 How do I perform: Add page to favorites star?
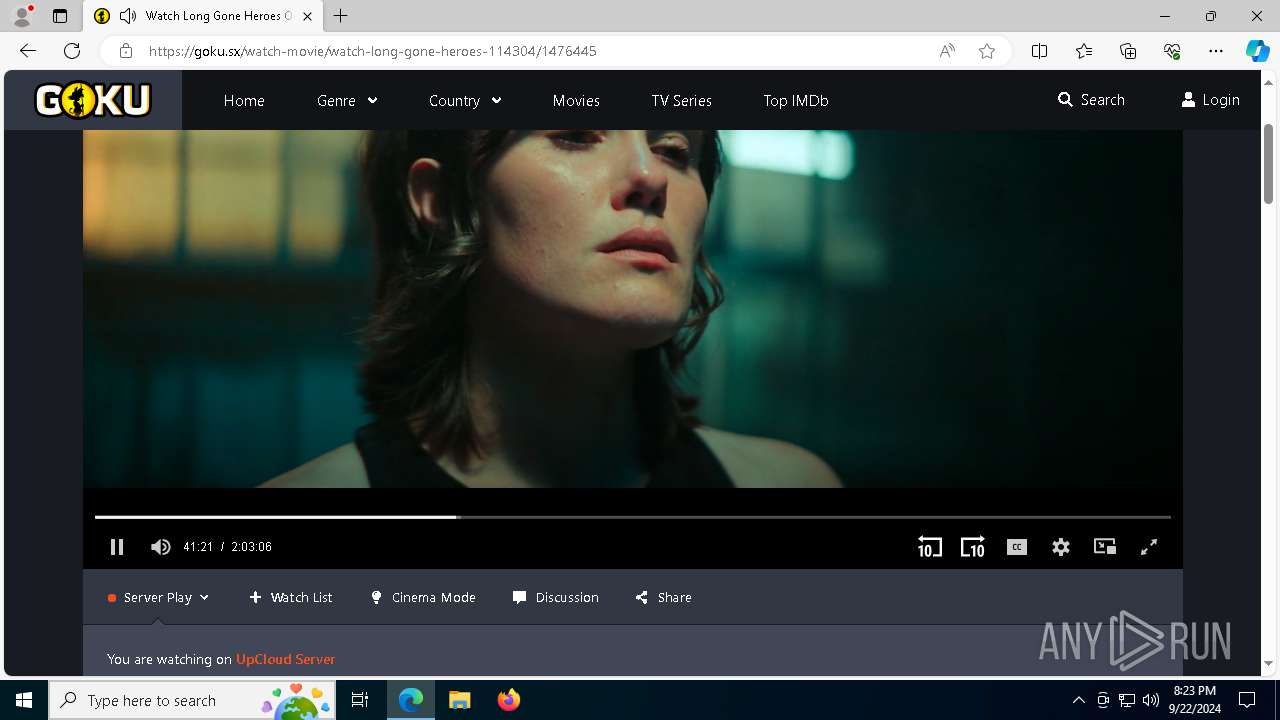coord(987,51)
